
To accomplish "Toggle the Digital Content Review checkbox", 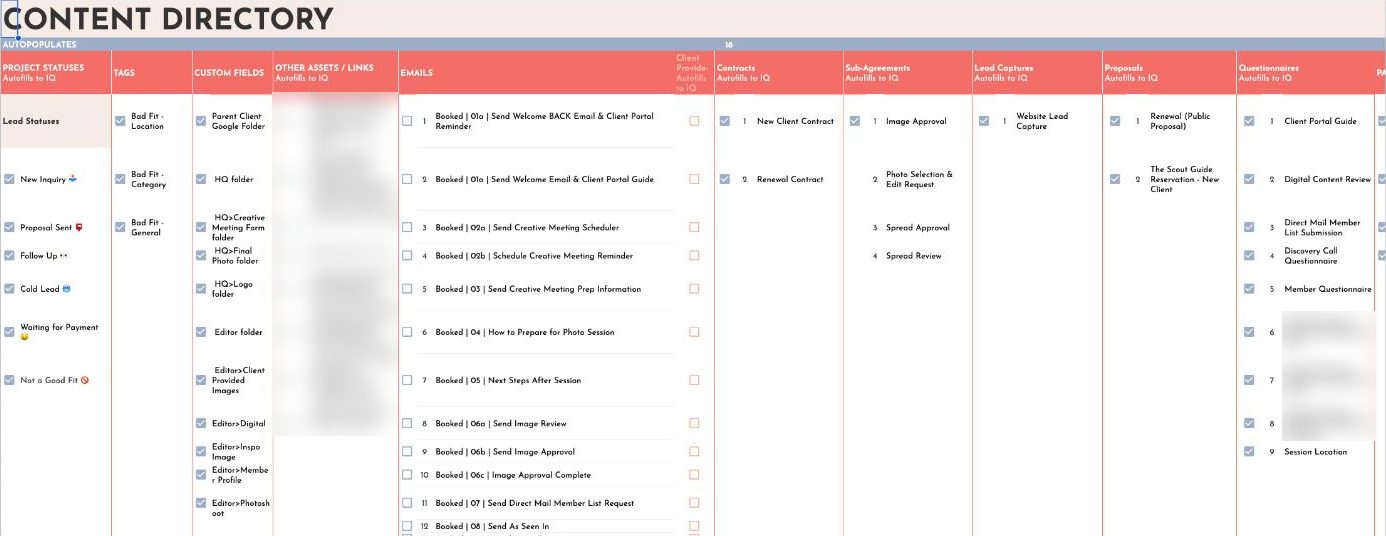I will [x=1248, y=179].
